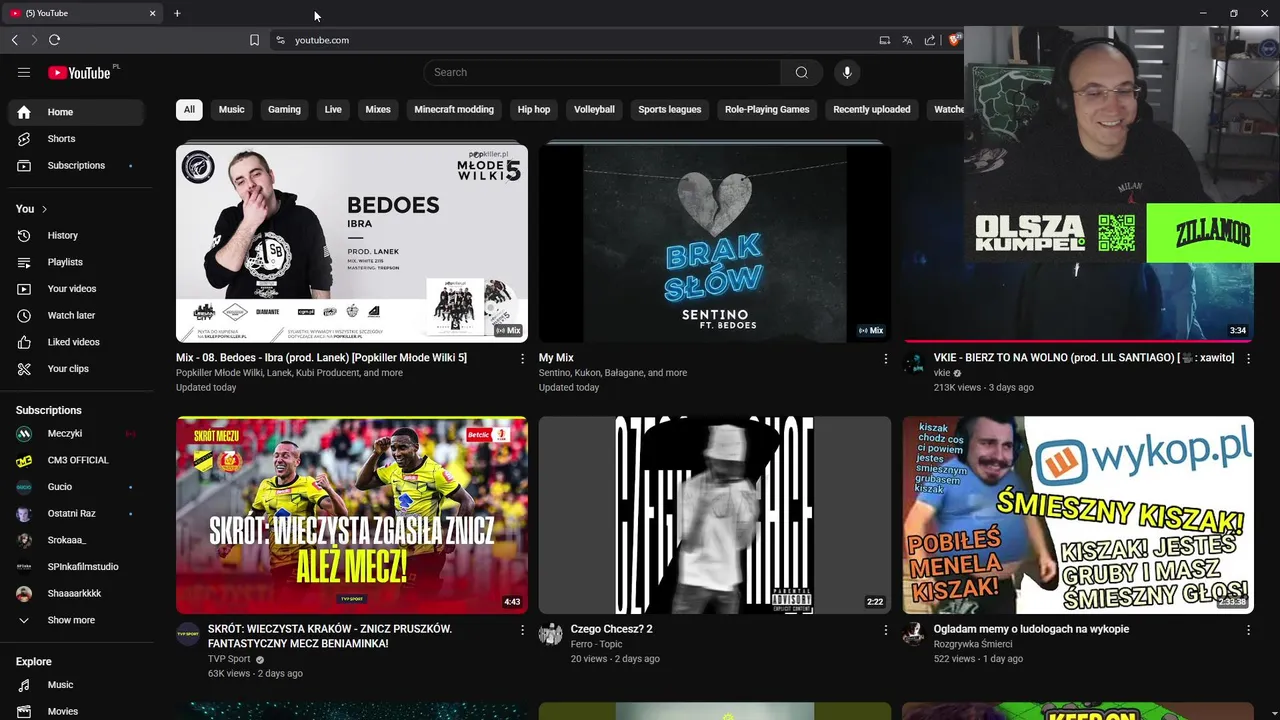This screenshot has height=720, width=1280.
Task: Open the Brak Słów My Mix thumbnail
Action: click(x=715, y=243)
